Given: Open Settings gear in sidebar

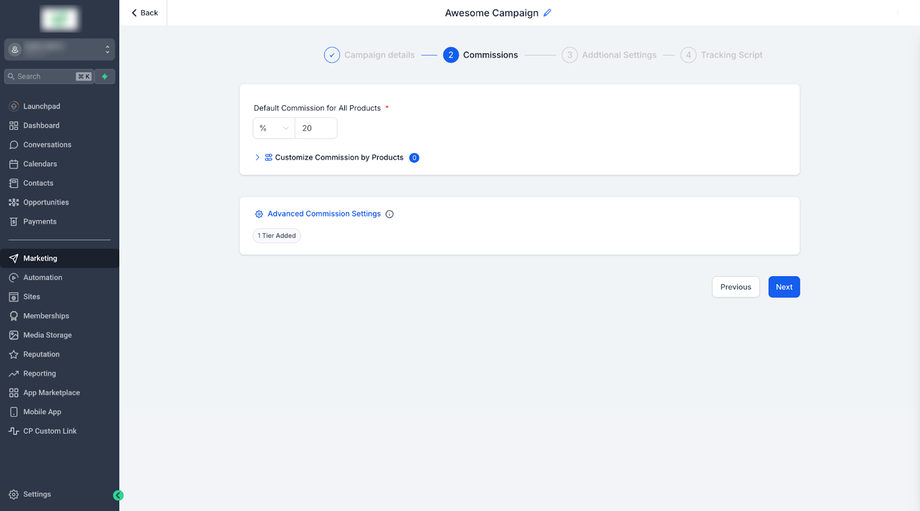Looking at the screenshot, I should [x=13, y=495].
